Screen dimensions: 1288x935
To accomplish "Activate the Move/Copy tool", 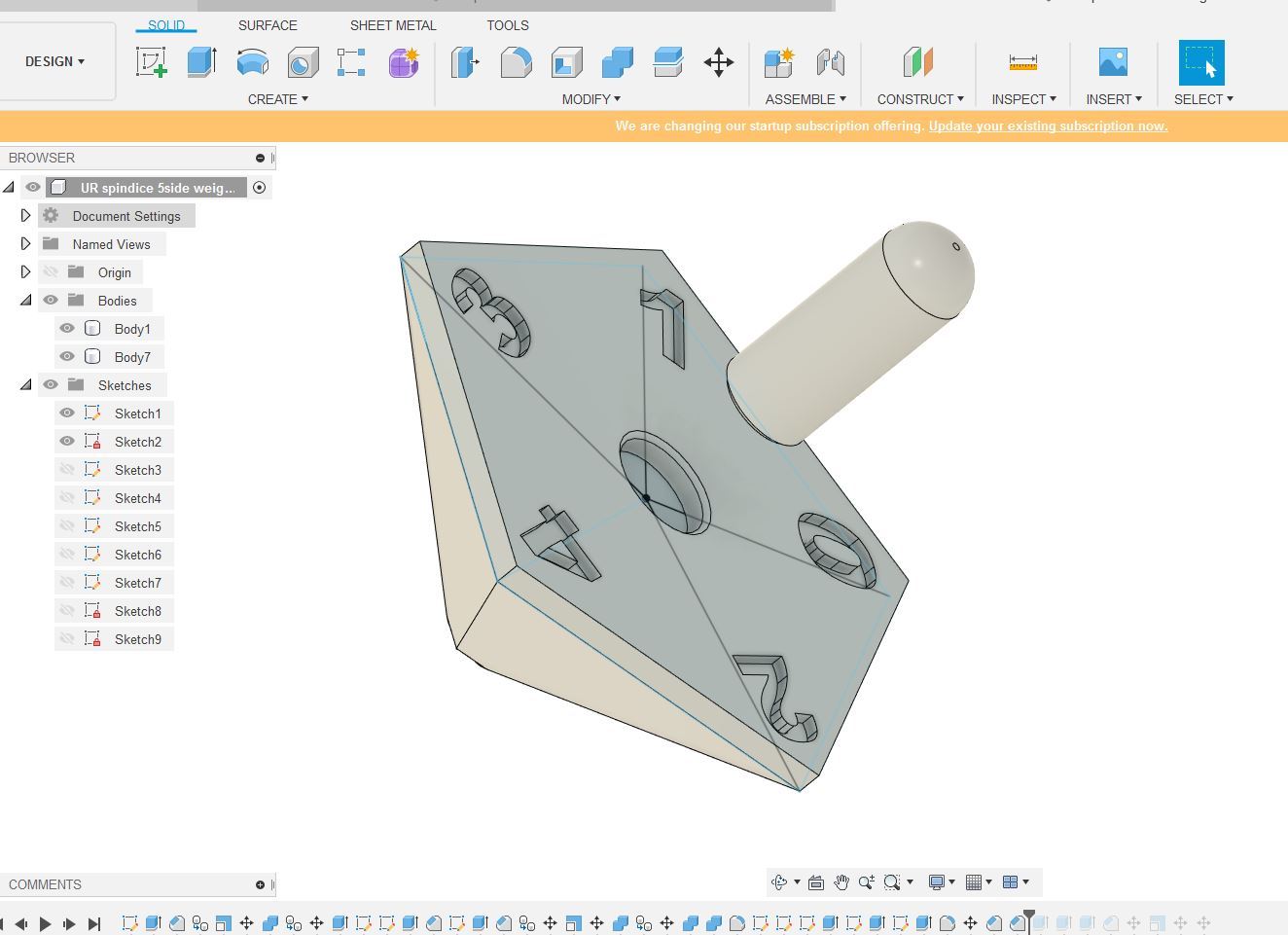I will tap(718, 62).
